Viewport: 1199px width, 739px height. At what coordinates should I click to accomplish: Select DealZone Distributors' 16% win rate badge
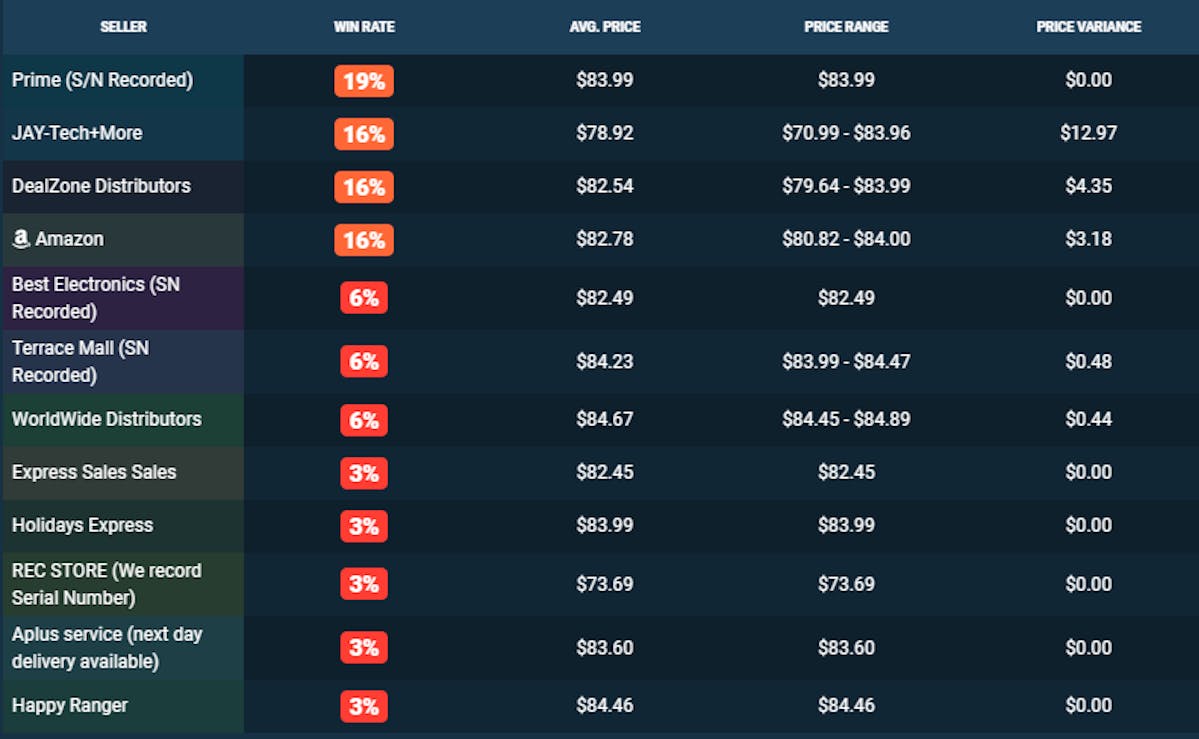point(364,187)
